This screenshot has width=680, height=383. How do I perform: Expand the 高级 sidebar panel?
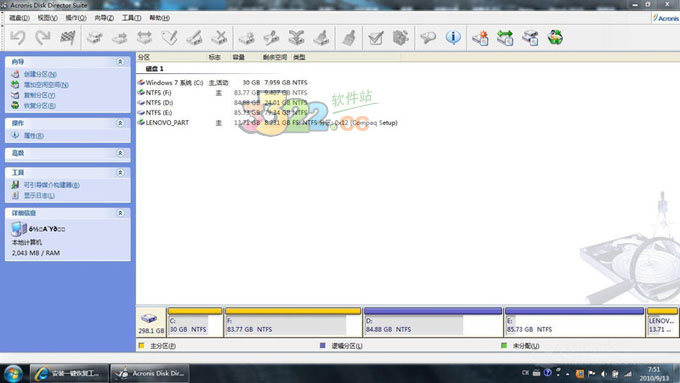point(120,153)
